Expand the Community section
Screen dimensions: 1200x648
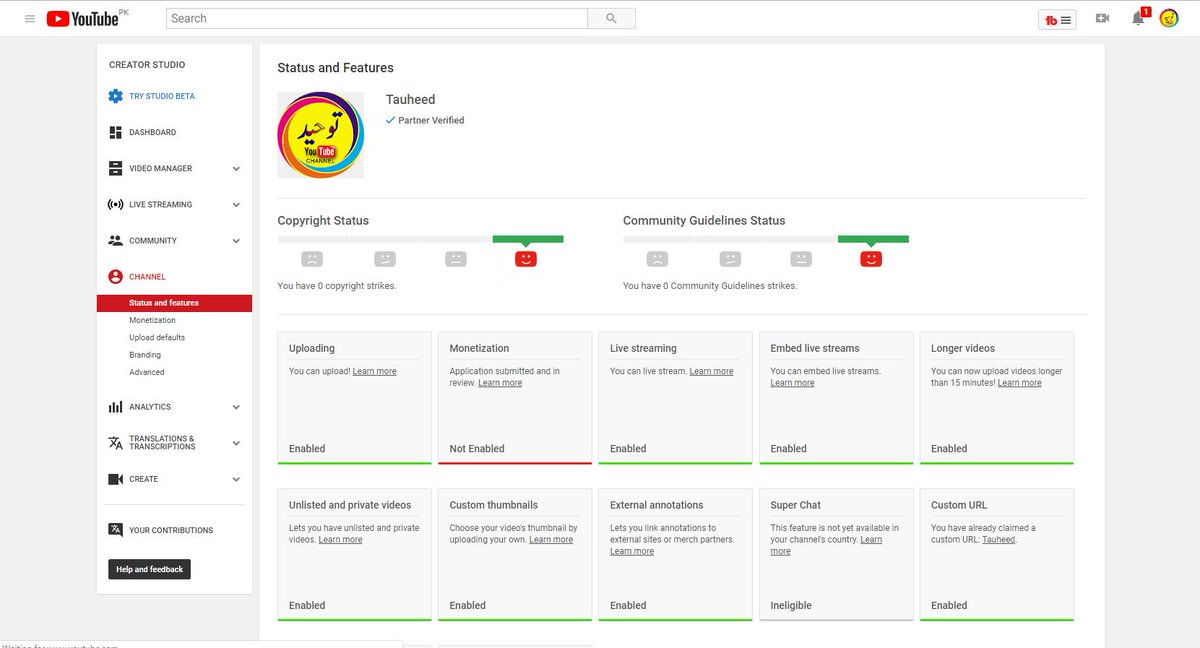tap(236, 241)
